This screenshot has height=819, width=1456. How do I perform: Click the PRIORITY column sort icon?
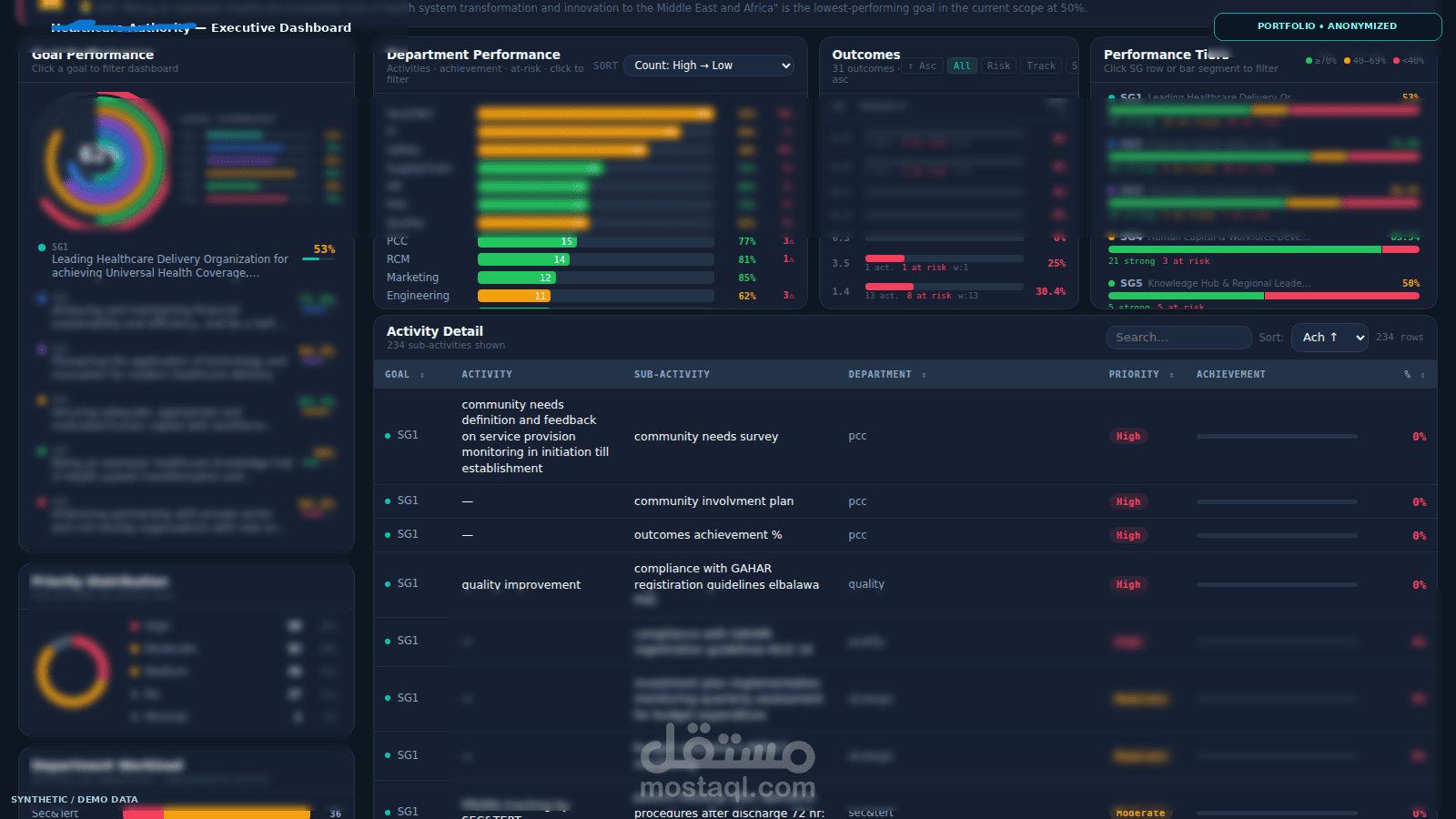[1171, 375]
